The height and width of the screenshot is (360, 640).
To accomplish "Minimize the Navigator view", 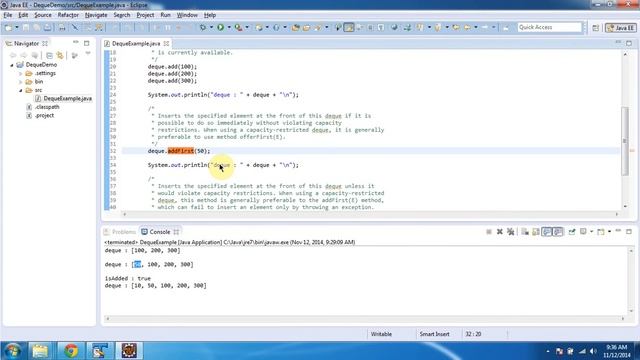I will click(x=76, y=42).
